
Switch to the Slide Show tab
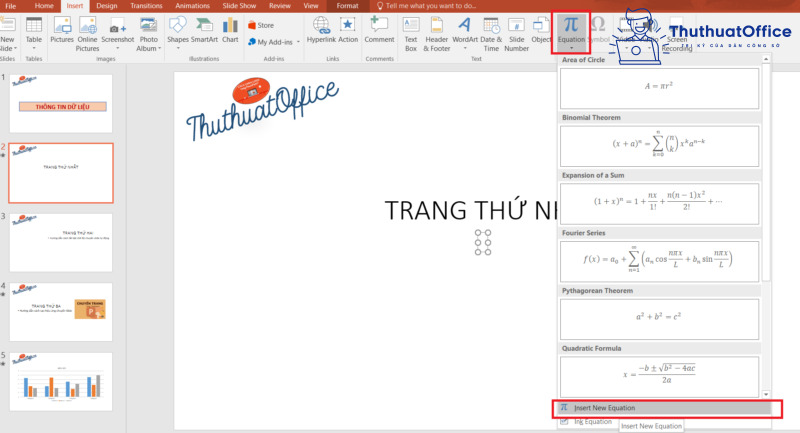click(239, 6)
